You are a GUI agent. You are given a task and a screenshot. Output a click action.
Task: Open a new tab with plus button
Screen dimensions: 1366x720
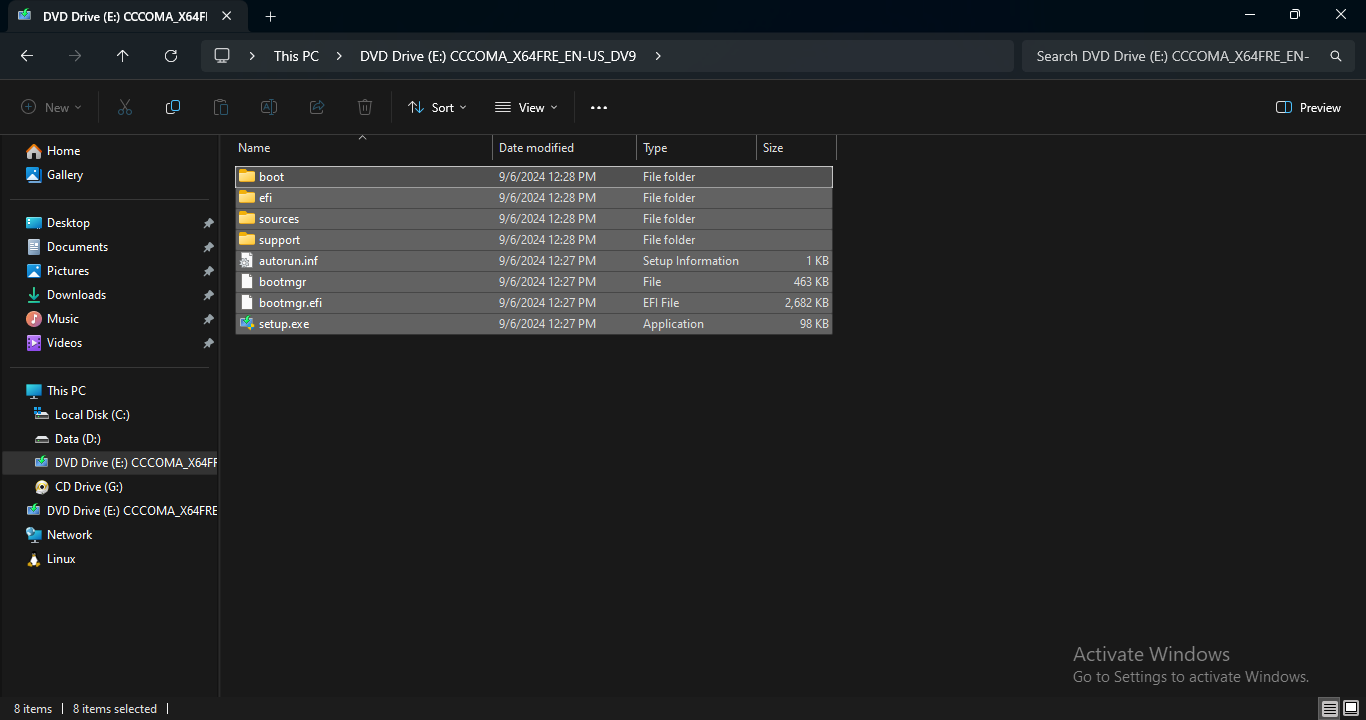coord(270,16)
